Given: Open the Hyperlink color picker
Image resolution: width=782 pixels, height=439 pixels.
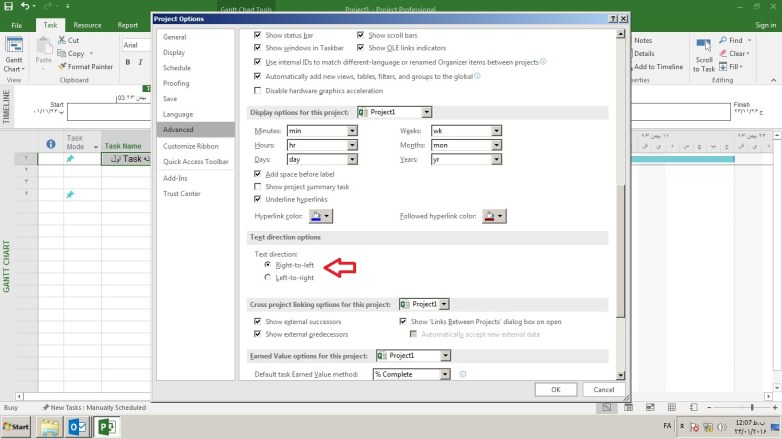Looking at the screenshot, I should [320, 216].
